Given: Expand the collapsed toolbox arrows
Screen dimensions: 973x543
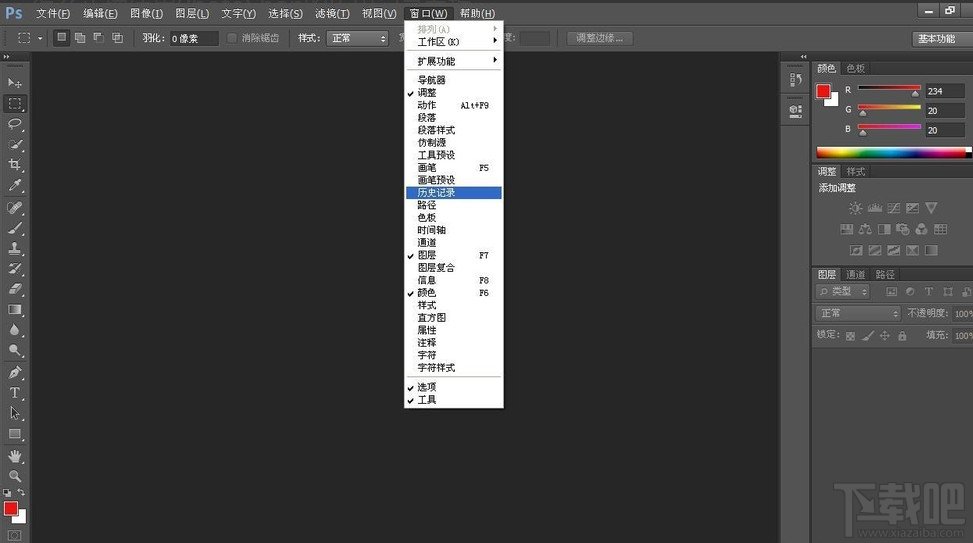Looking at the screenshot, I should 7,56.
